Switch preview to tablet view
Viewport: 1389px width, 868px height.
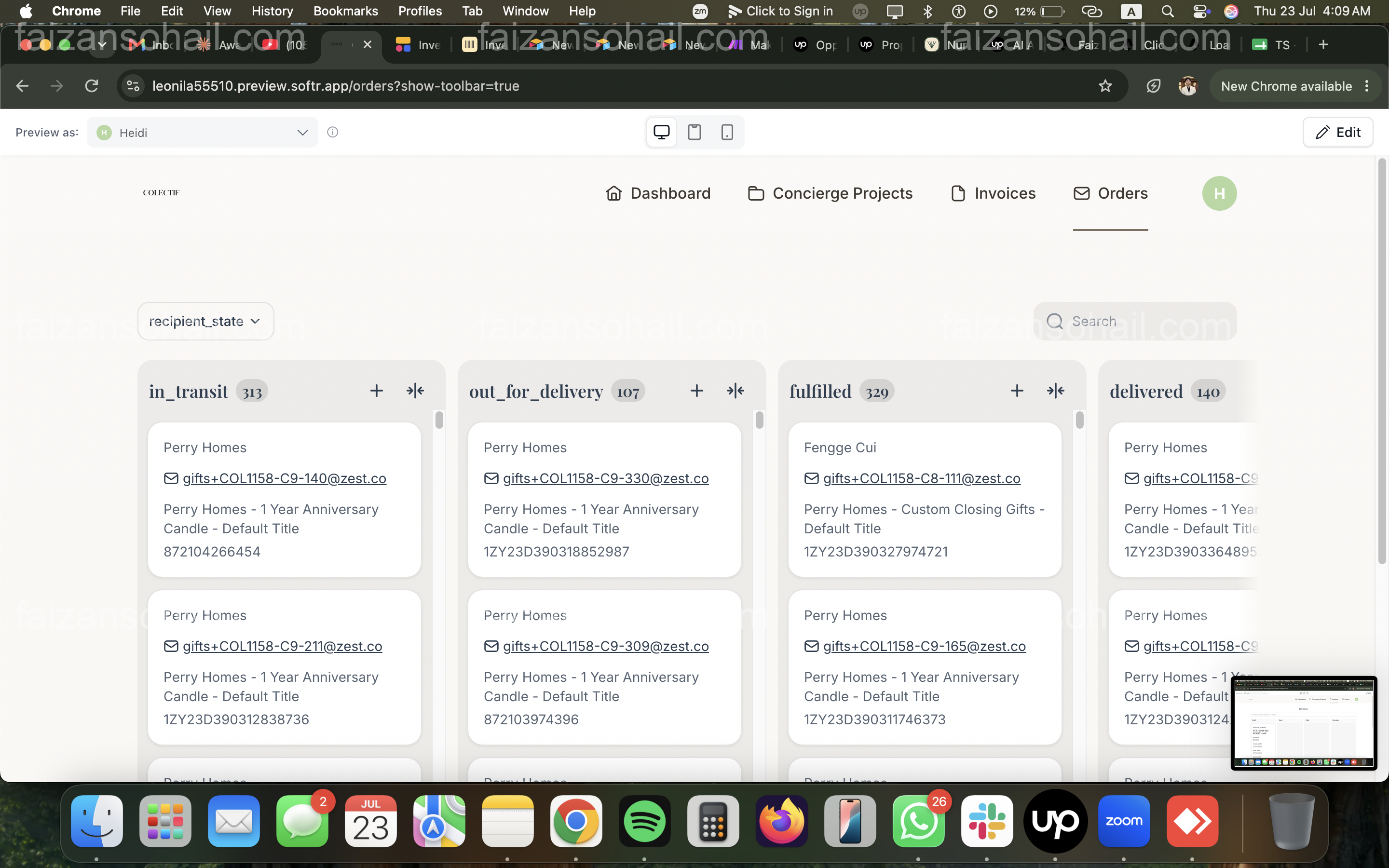[694, 132]
